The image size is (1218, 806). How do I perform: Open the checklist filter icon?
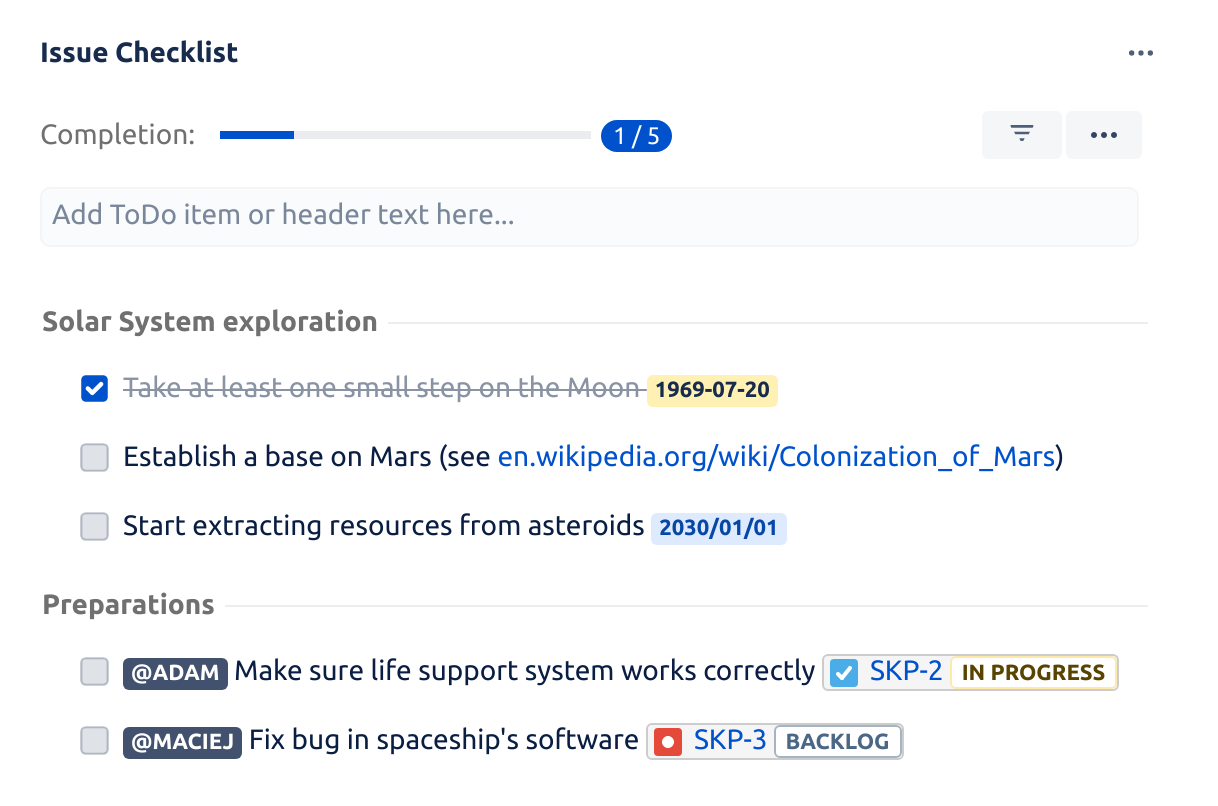pos(1021,135)
